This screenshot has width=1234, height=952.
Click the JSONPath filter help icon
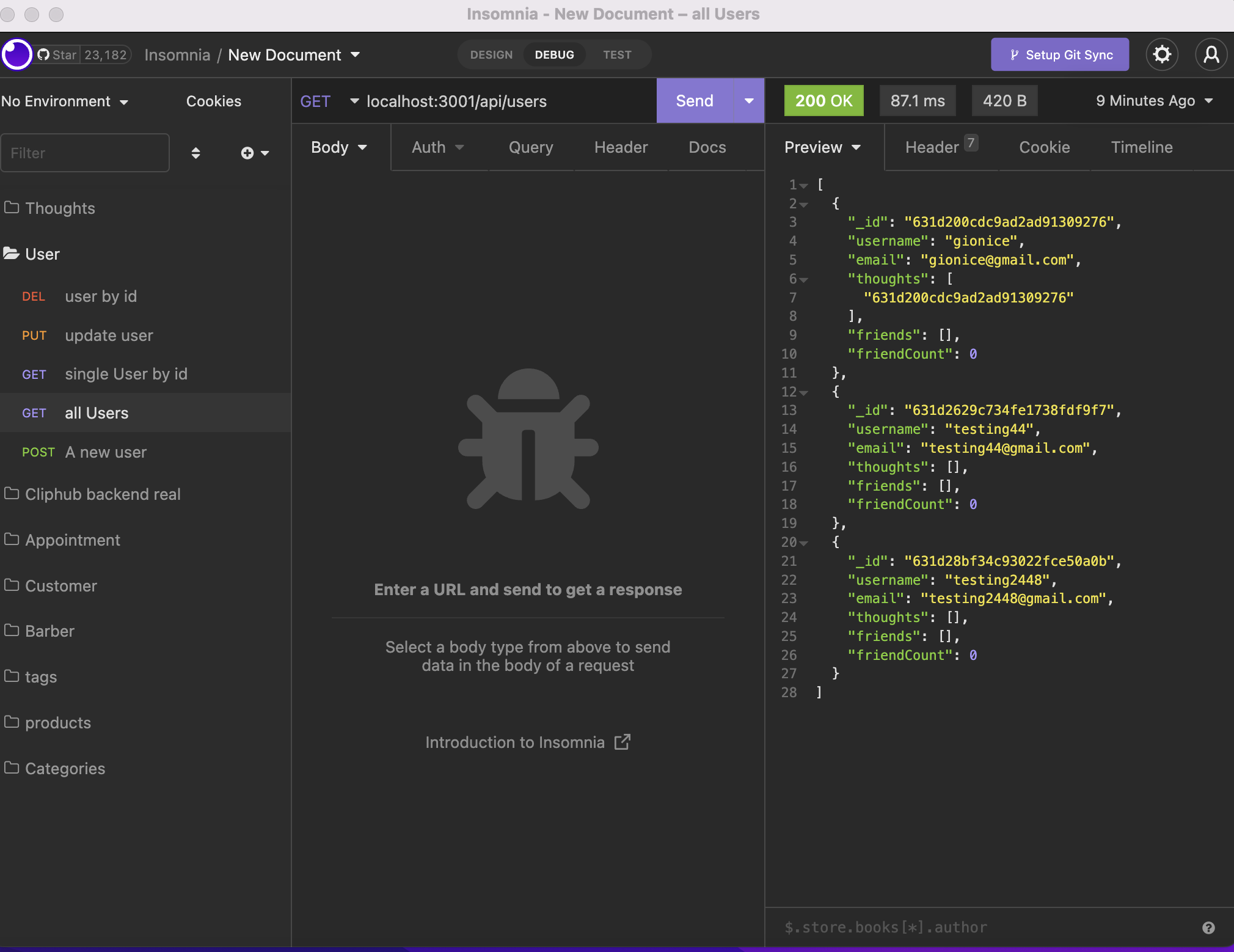tap(1208, 928)
